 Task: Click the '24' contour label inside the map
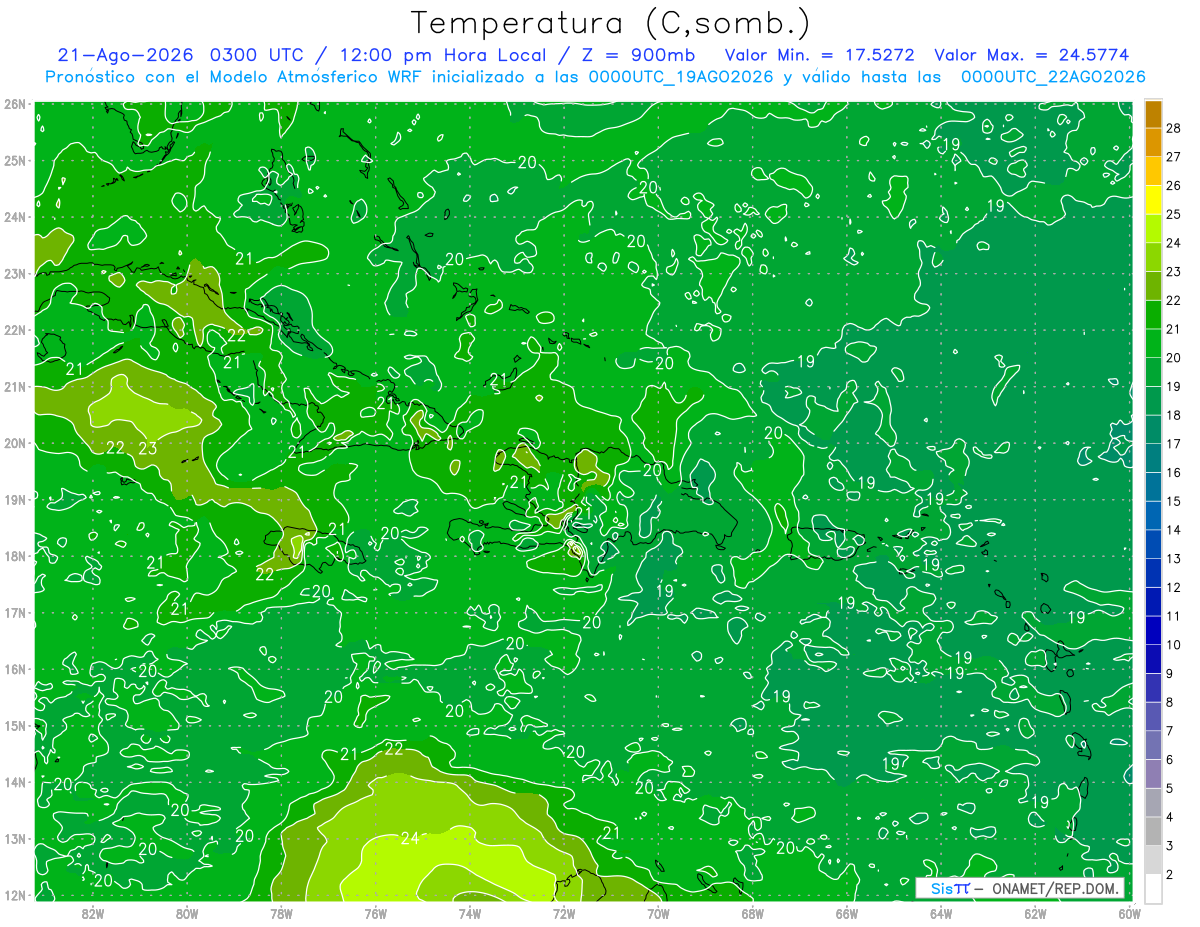[410, 838]
